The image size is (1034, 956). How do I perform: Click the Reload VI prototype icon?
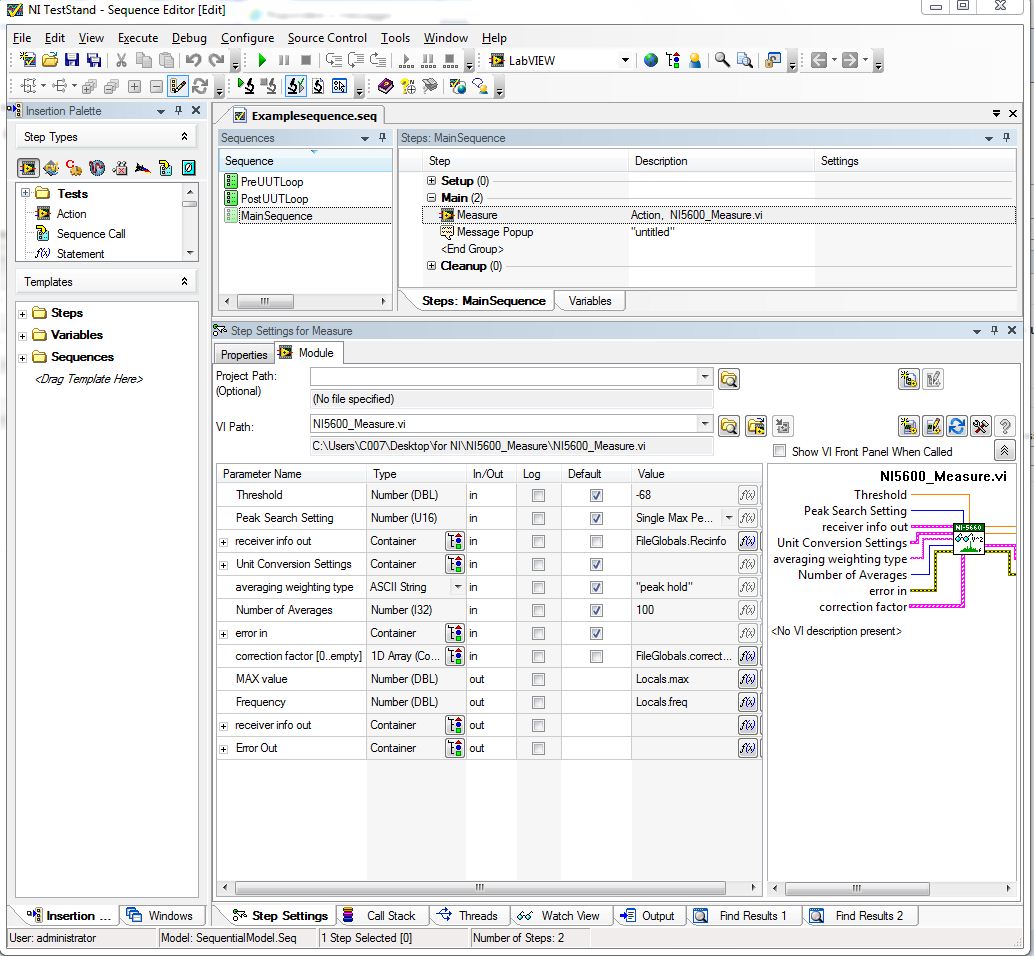957,426
